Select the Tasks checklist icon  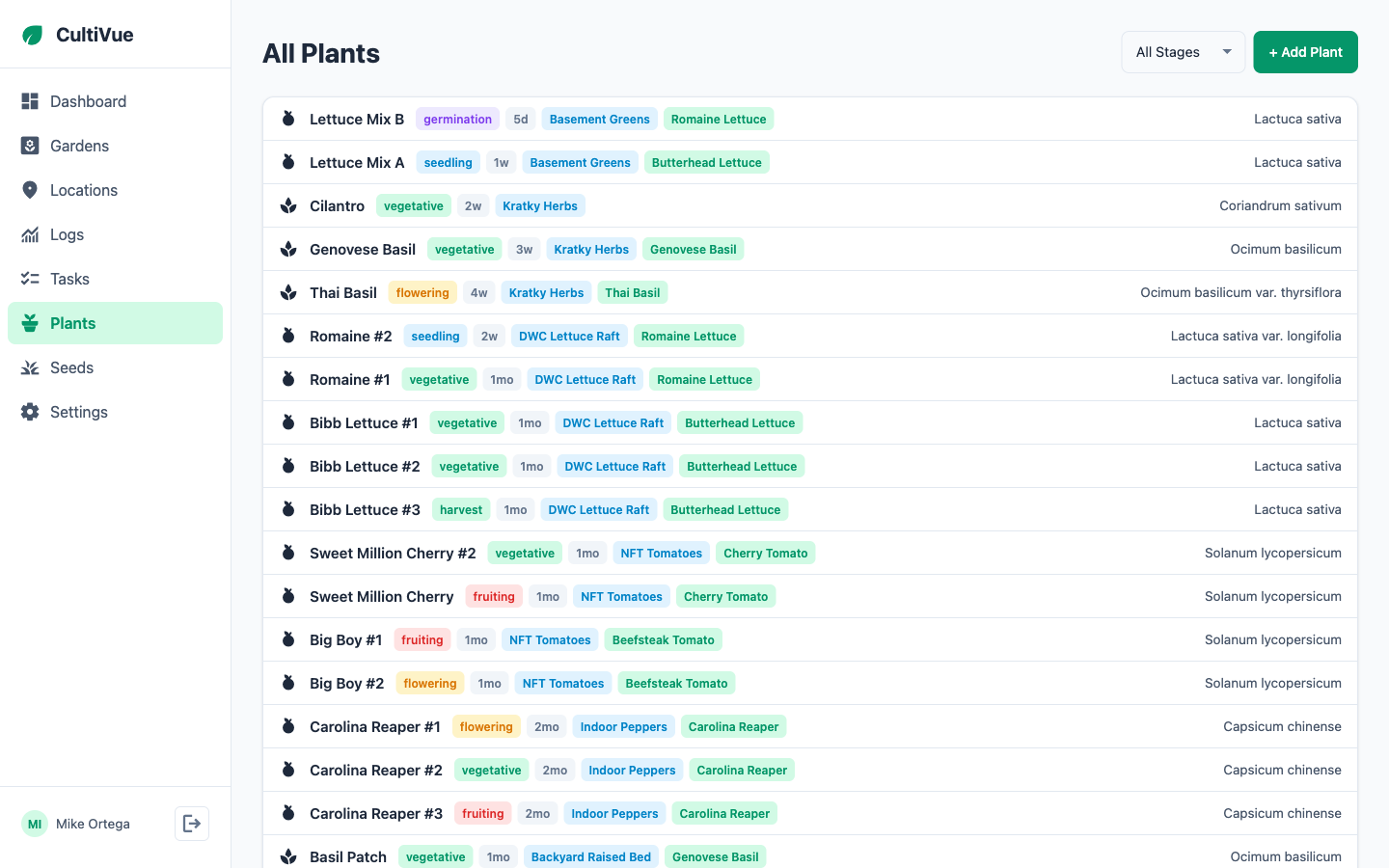tap(30, 279)
